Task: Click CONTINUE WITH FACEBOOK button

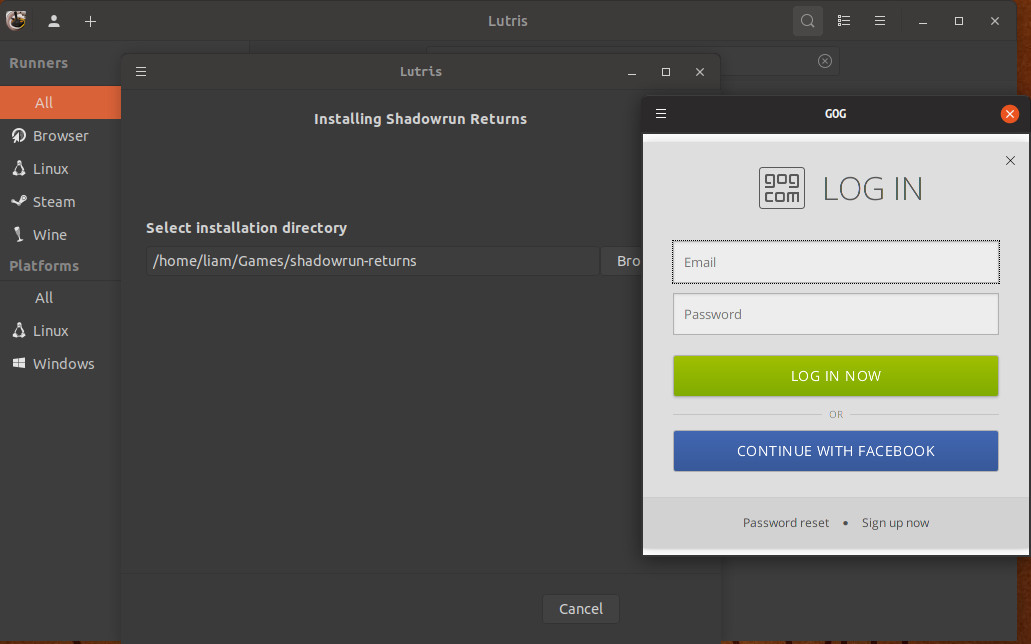Action: [x=836, y=451]
